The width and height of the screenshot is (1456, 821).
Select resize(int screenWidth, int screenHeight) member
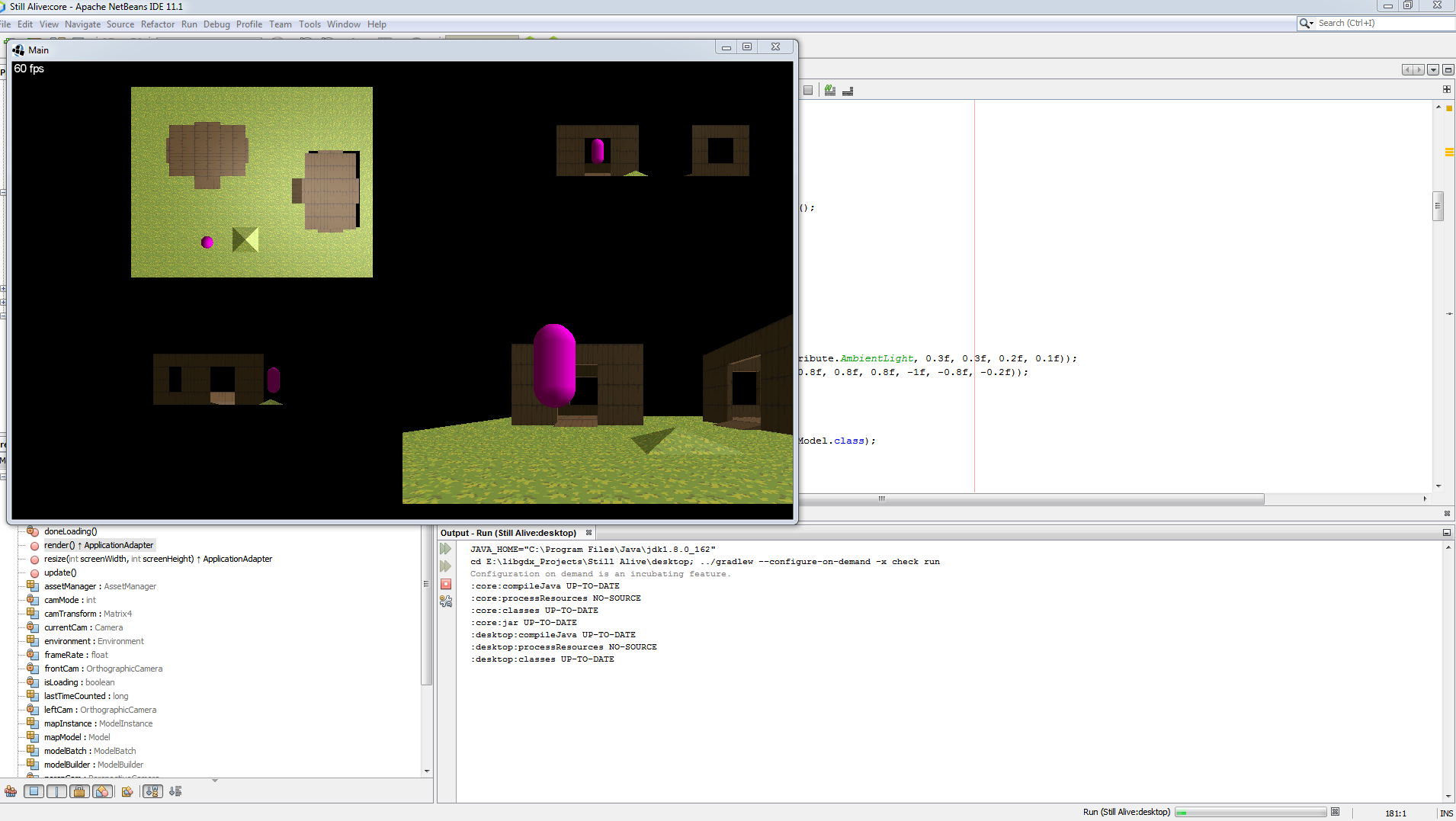pyautogui.click(x=158, y=559)
